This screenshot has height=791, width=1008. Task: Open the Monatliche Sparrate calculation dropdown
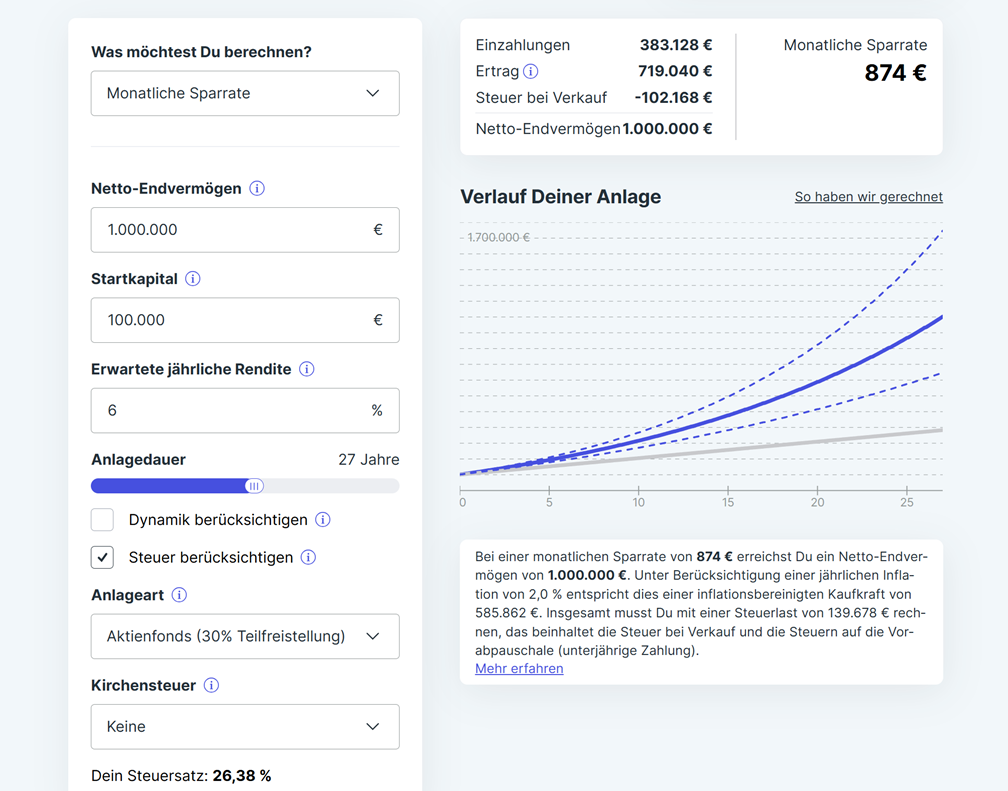click(245, 93)
